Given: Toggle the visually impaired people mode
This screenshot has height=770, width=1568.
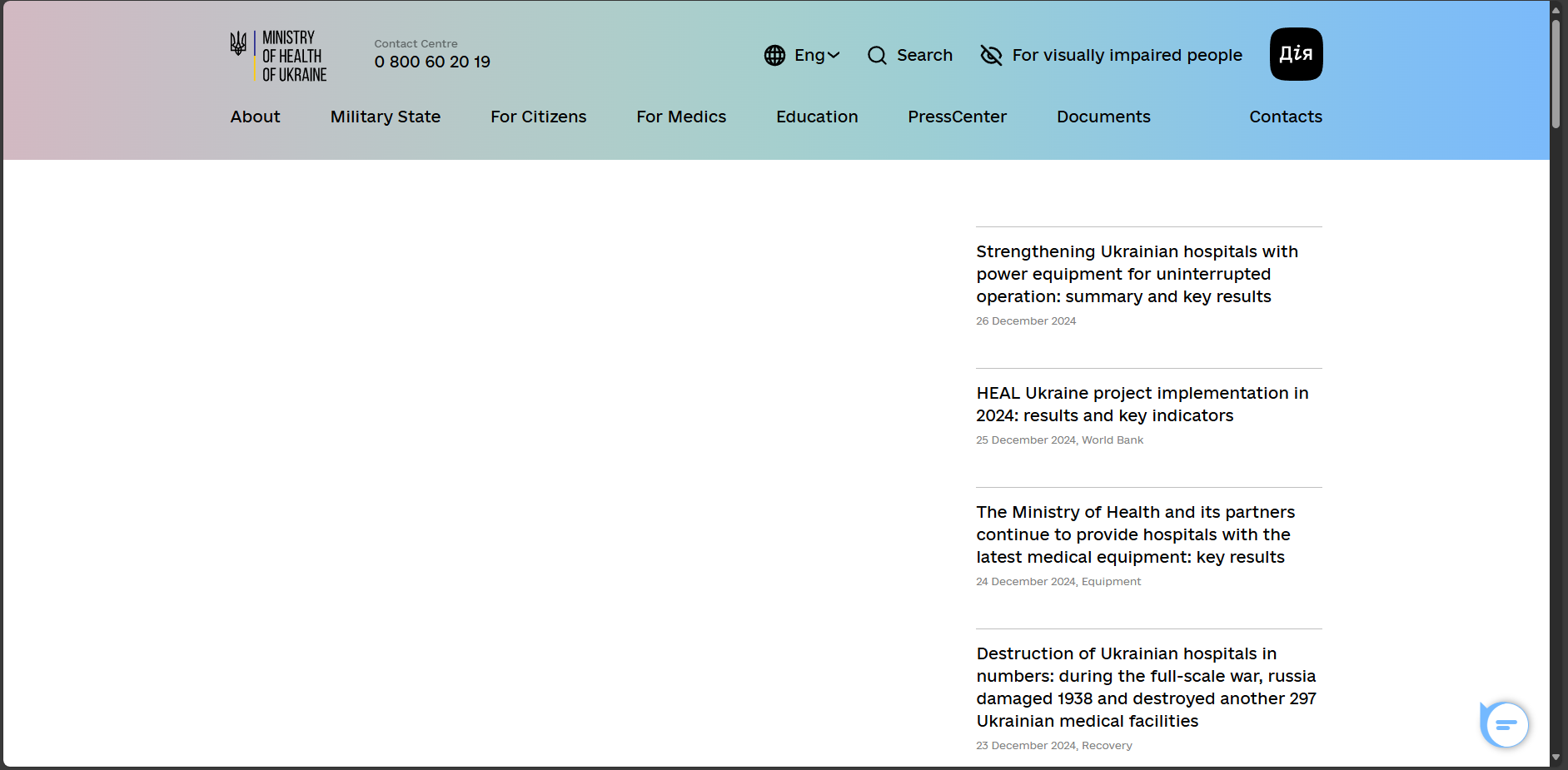Looking at the screenshot, I should [x=1127, y=55].
